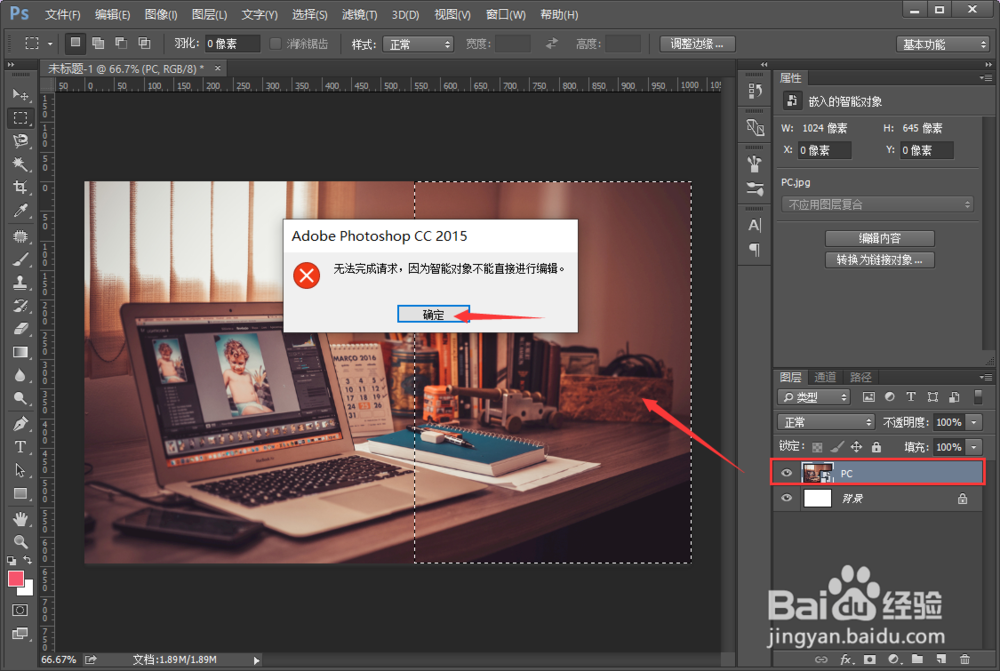Delete layer using the trash icon
The image size is (1000, 671).
[964, 659]
